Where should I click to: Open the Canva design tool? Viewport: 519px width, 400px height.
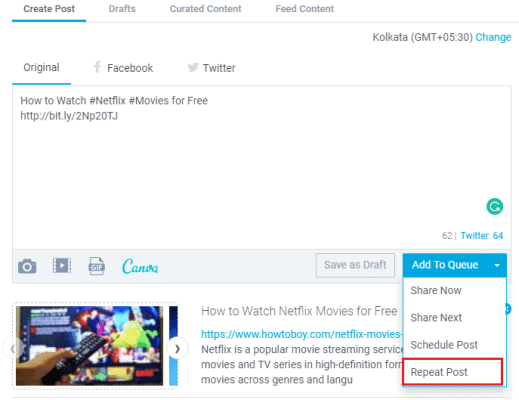pos(140,266)
